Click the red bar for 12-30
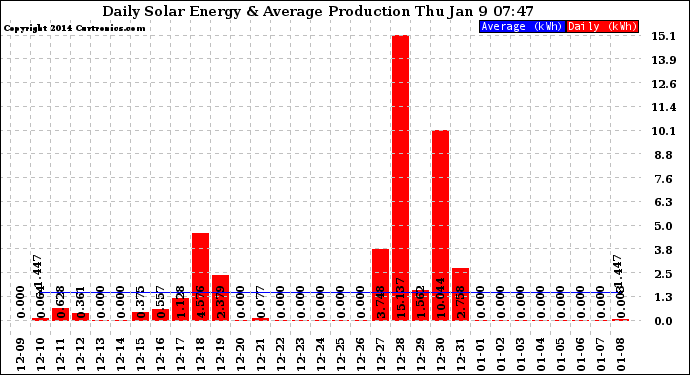690x375 pixels. click(x=440, y=225)
